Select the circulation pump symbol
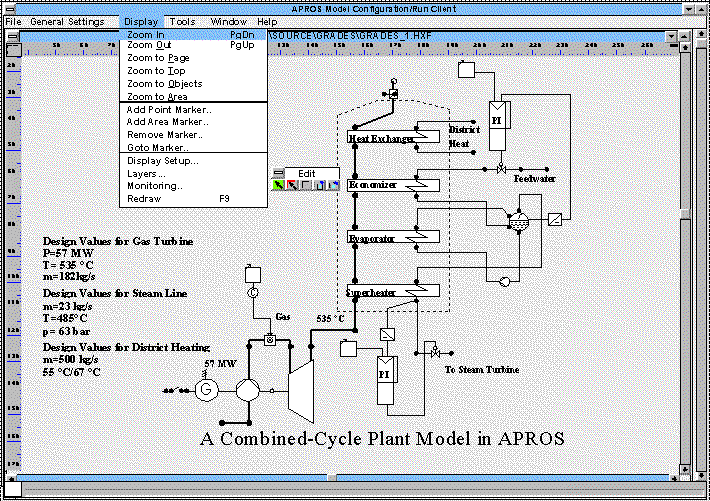Viewport: 710px width, 501px height. 504,281
